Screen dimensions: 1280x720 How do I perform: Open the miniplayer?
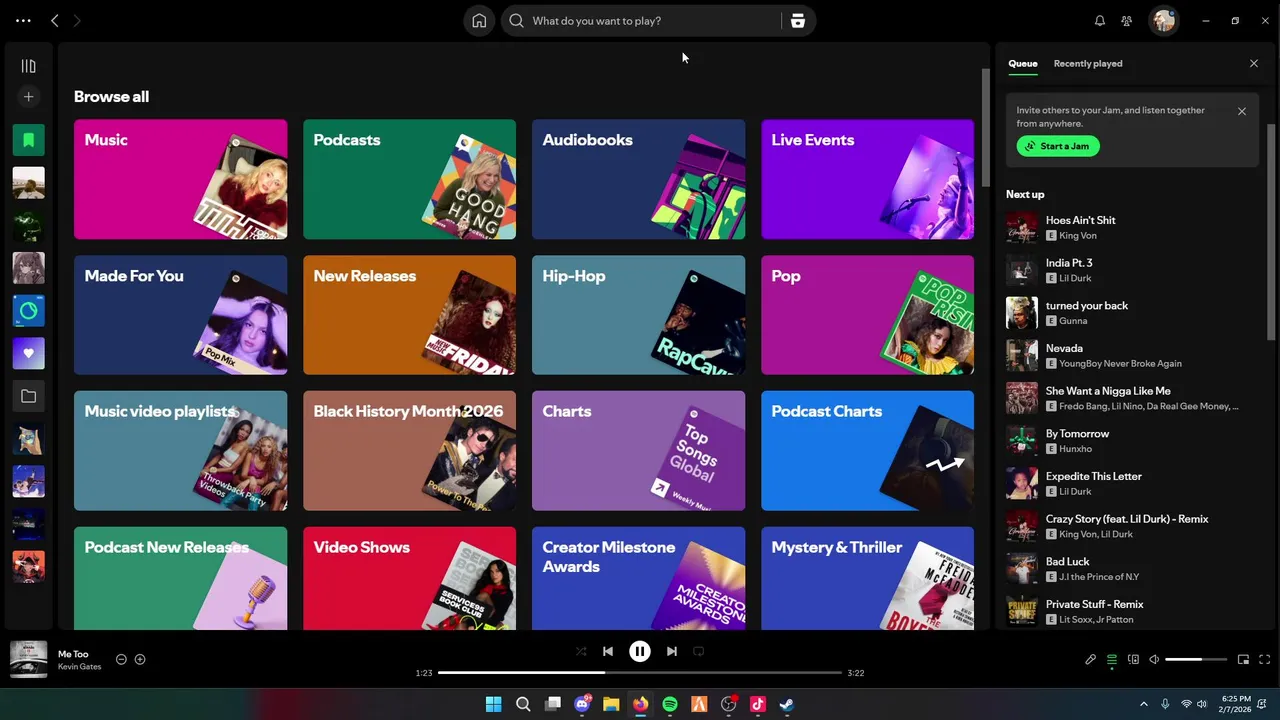(1244, 660)
